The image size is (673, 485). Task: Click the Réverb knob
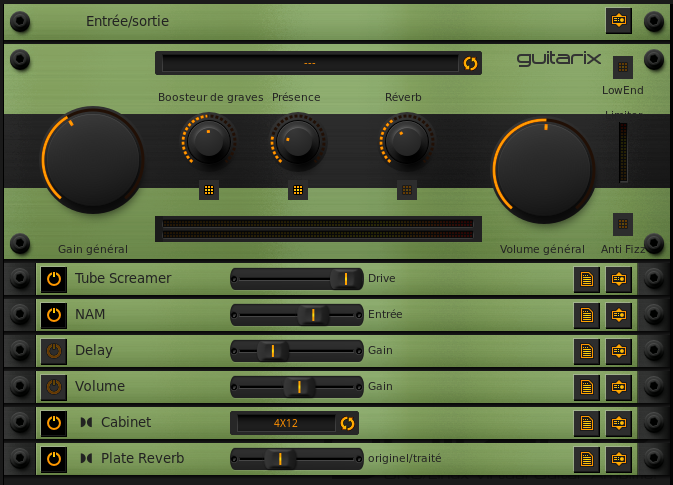coord(407,140)
